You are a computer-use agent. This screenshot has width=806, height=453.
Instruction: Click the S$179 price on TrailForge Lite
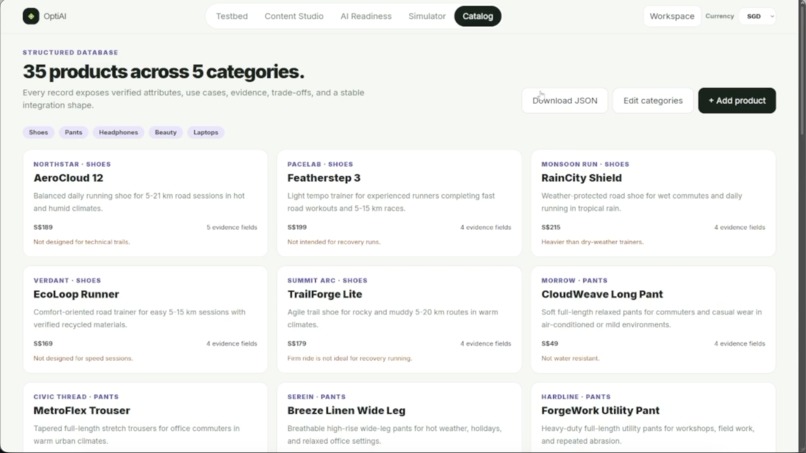297,343
